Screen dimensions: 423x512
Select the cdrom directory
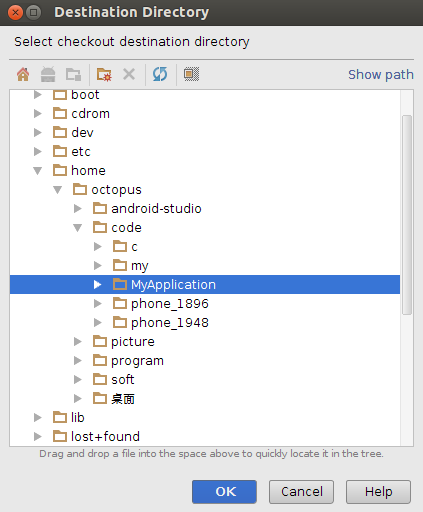(x=81, y=114)
